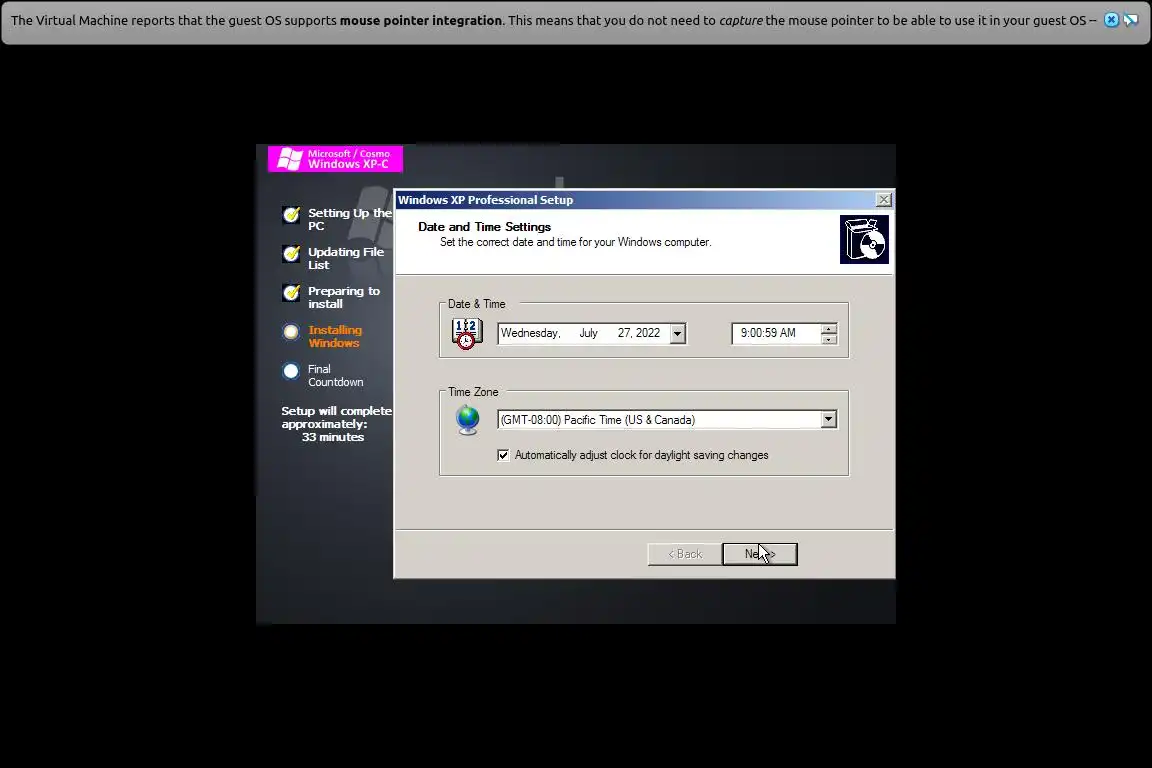Toggle automatic daylight saving adjustment checkbox

503,455
